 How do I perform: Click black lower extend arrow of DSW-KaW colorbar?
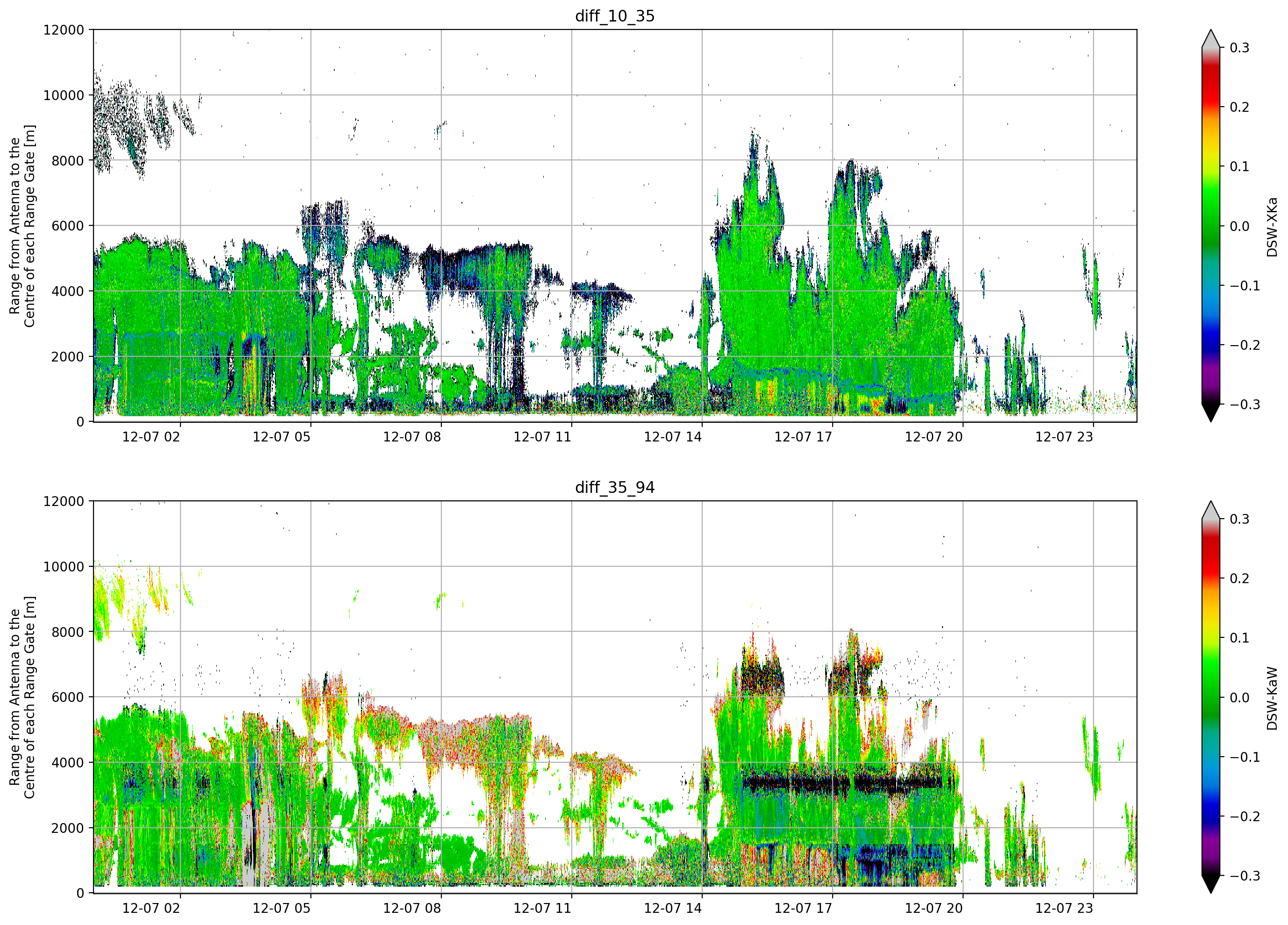[1211, 883]
